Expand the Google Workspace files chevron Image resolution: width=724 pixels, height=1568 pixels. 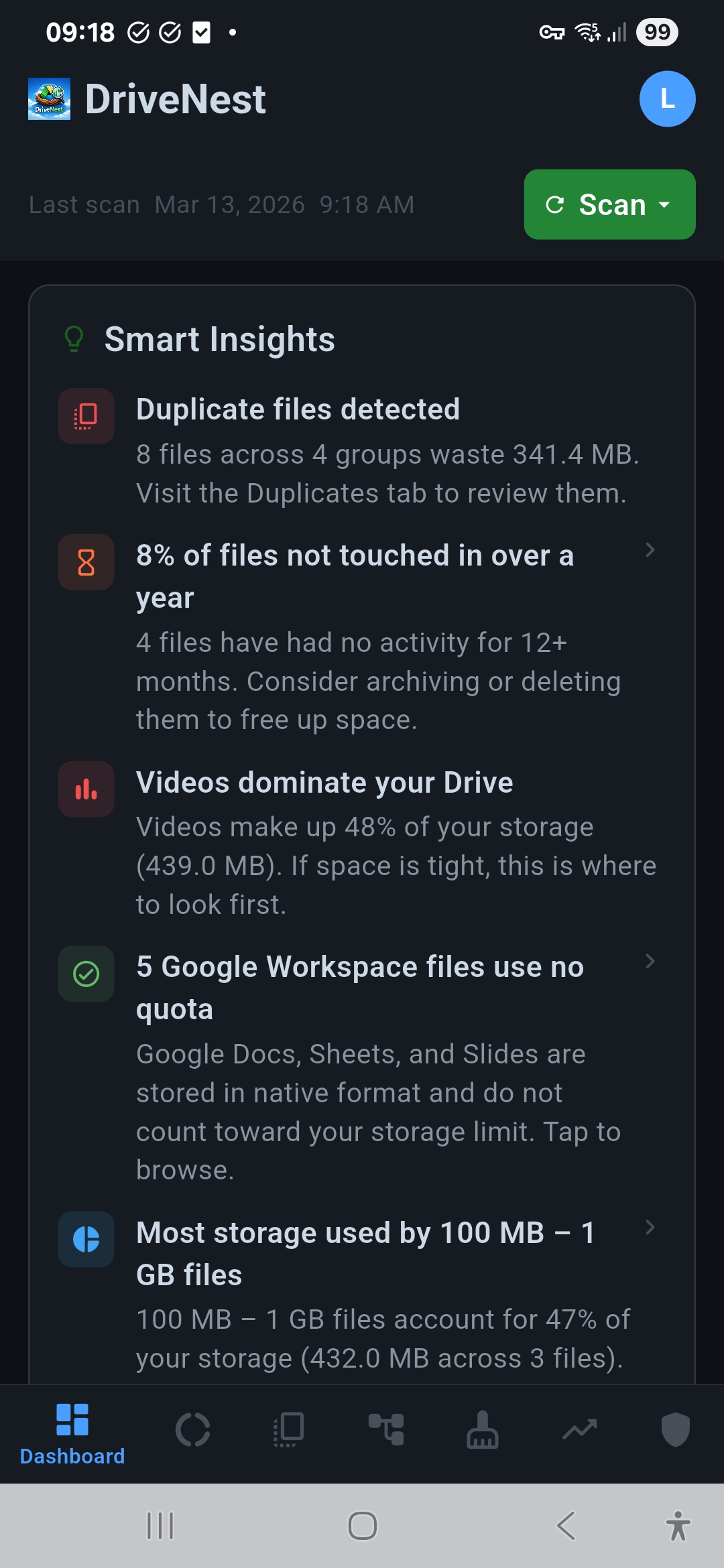tap(649, 962)
